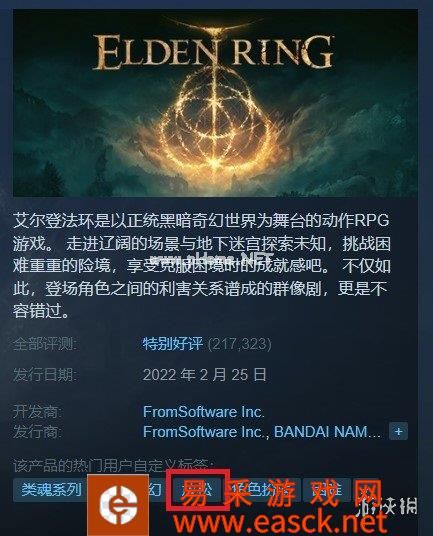Select the 困难 tag
The width and height of the screenshot is (433, 536).
pos(327,490)
